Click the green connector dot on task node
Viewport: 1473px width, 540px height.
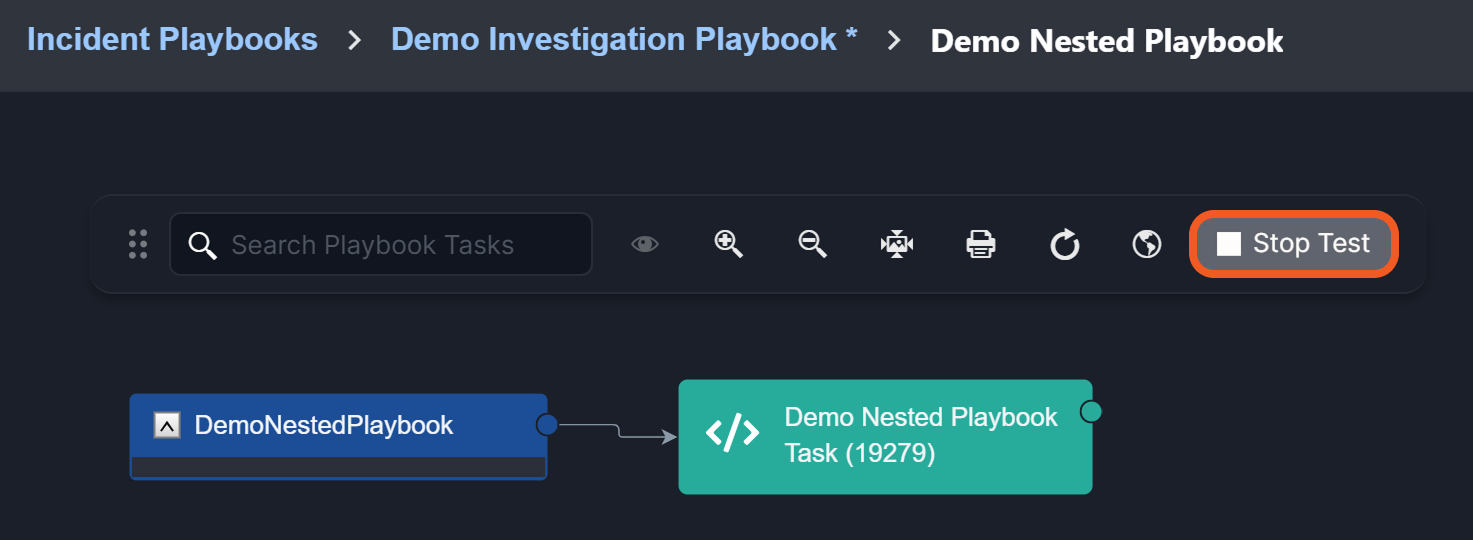(1091, 411)
